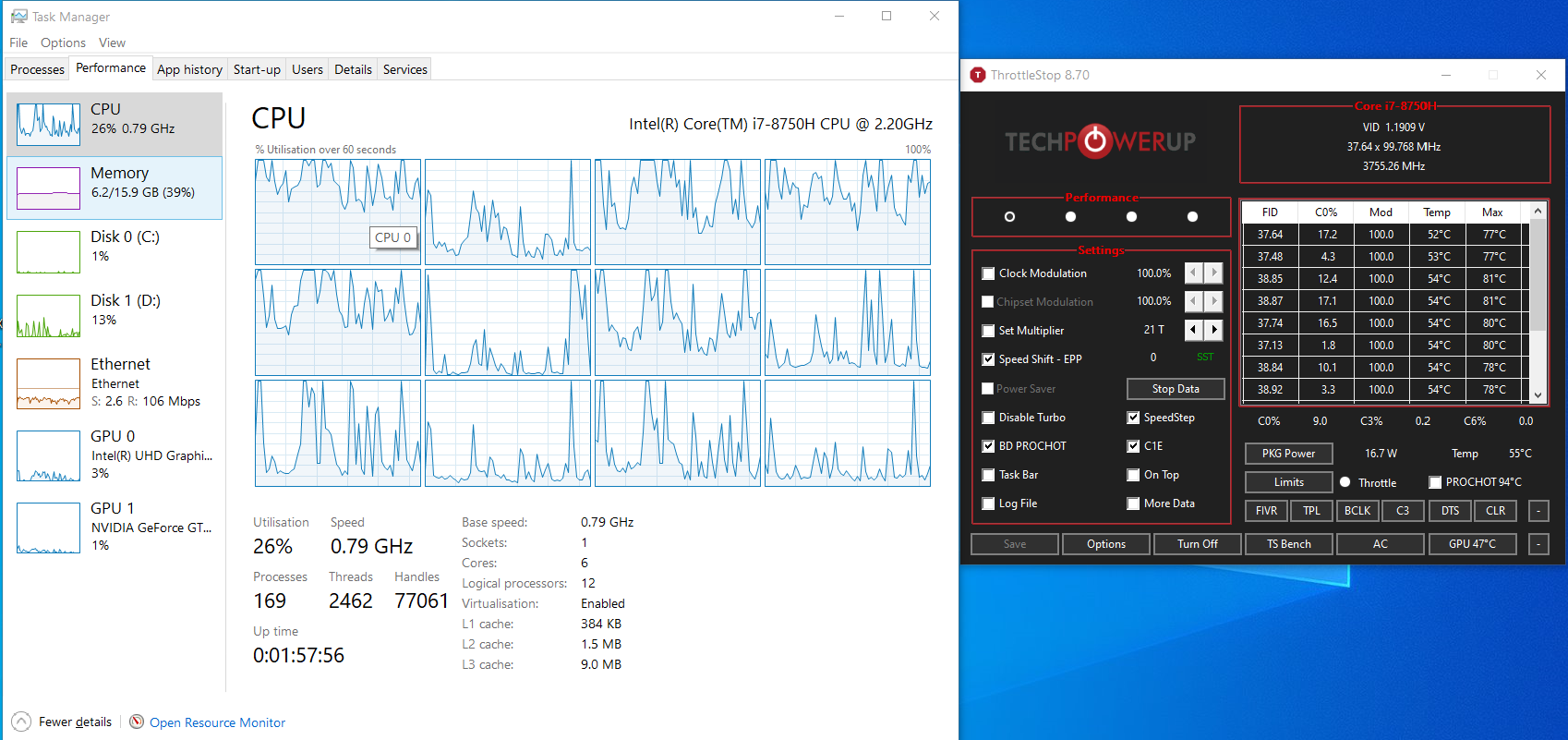Click the GPU 47°C button
The width and height of the screenshot is (1568, 740).
[1472, 544]
